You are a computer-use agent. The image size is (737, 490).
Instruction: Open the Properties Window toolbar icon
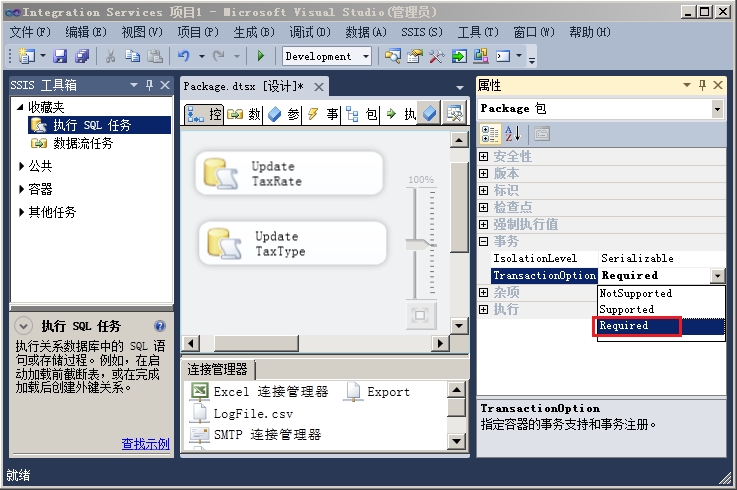(415, 56)
